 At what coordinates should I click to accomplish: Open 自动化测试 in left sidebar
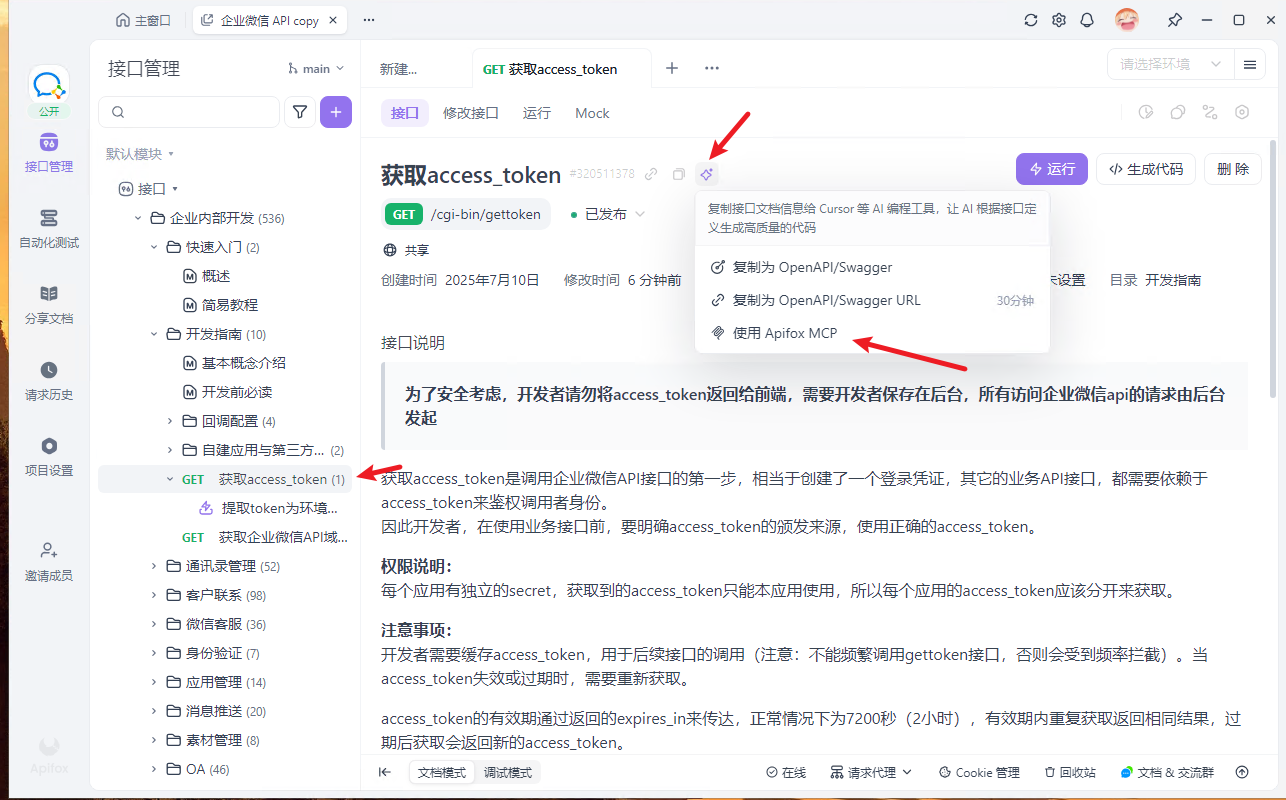[49, 228]
